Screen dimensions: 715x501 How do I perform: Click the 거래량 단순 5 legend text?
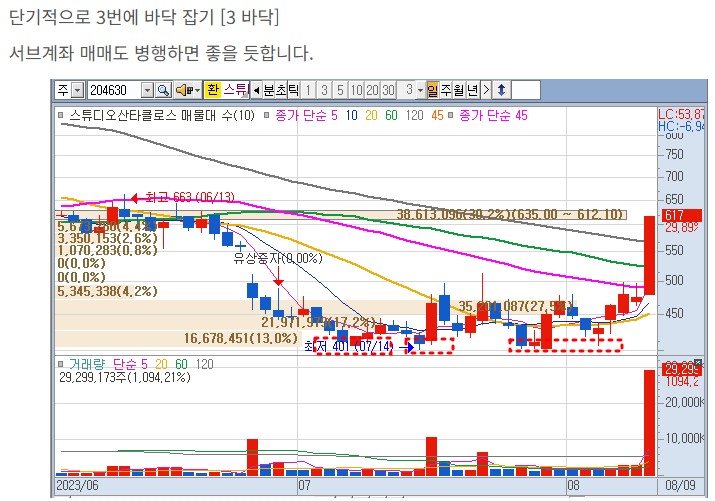tap(109, 364)
